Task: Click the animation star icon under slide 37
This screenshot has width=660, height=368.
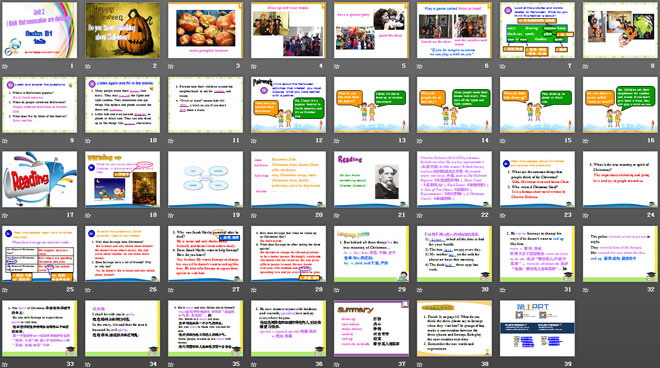Action: (337, 364)
